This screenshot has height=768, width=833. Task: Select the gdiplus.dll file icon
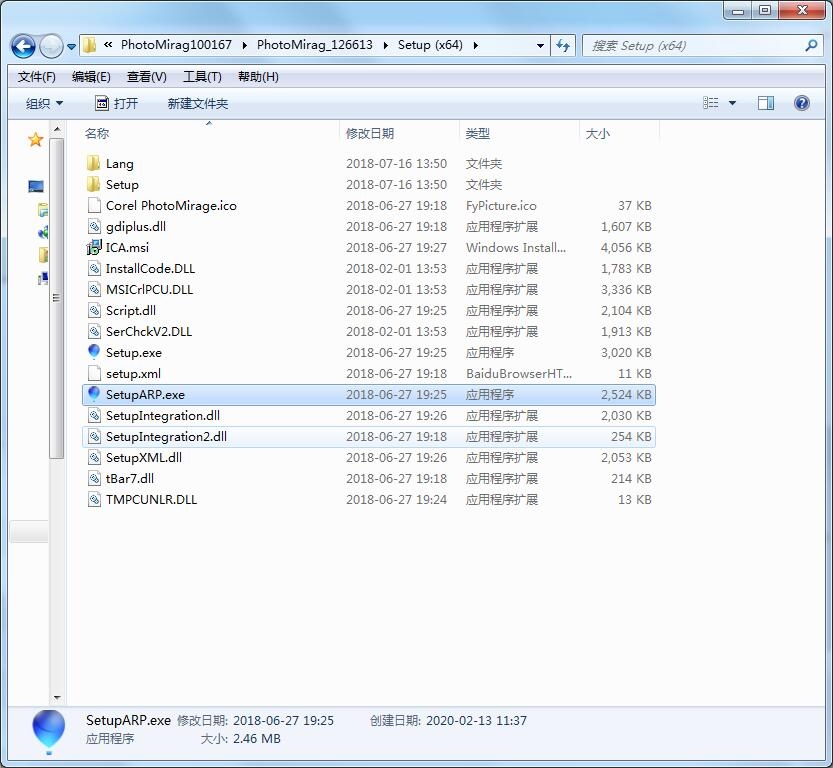tap(94, 226)
